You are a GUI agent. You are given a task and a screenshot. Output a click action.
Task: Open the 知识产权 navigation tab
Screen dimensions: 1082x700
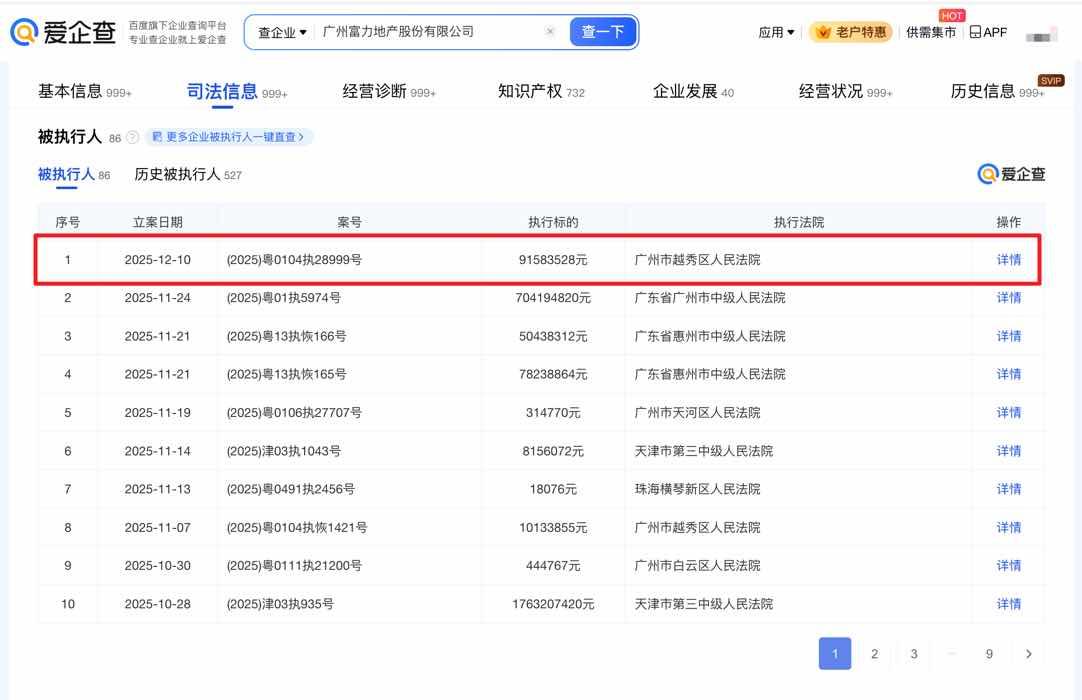tap(530, 90)
